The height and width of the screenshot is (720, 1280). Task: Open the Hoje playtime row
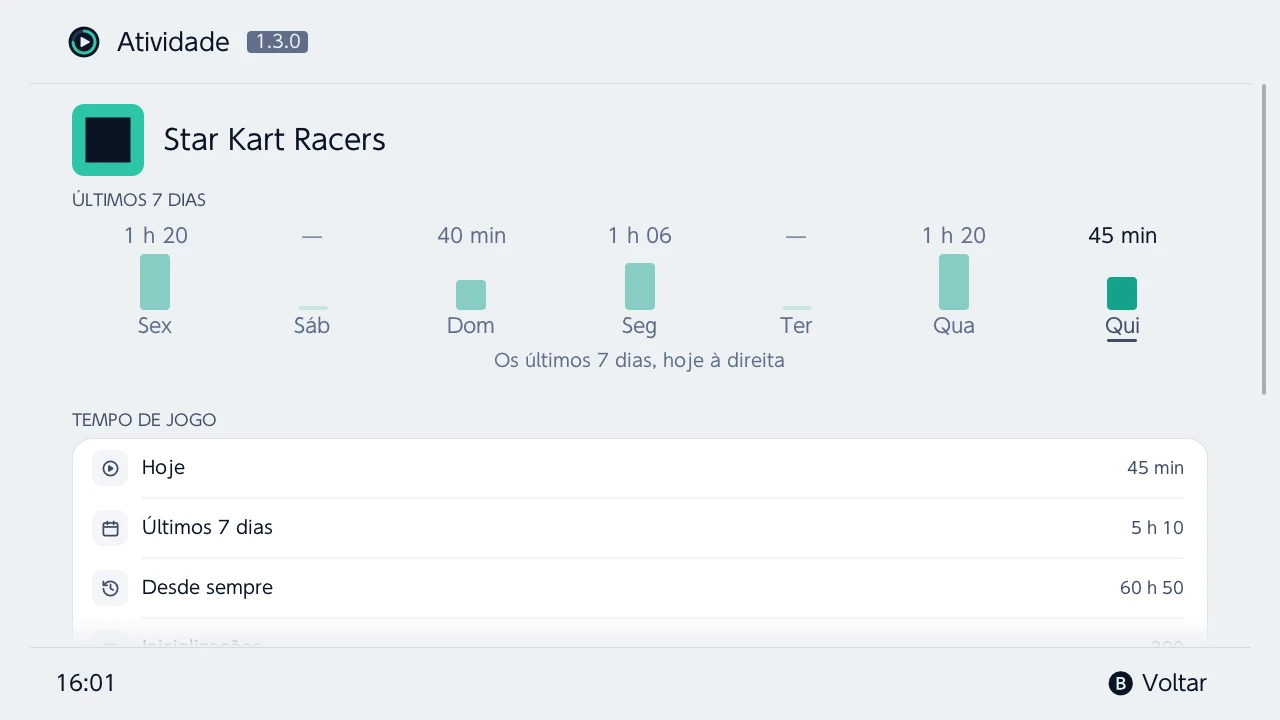click(640, 468)
